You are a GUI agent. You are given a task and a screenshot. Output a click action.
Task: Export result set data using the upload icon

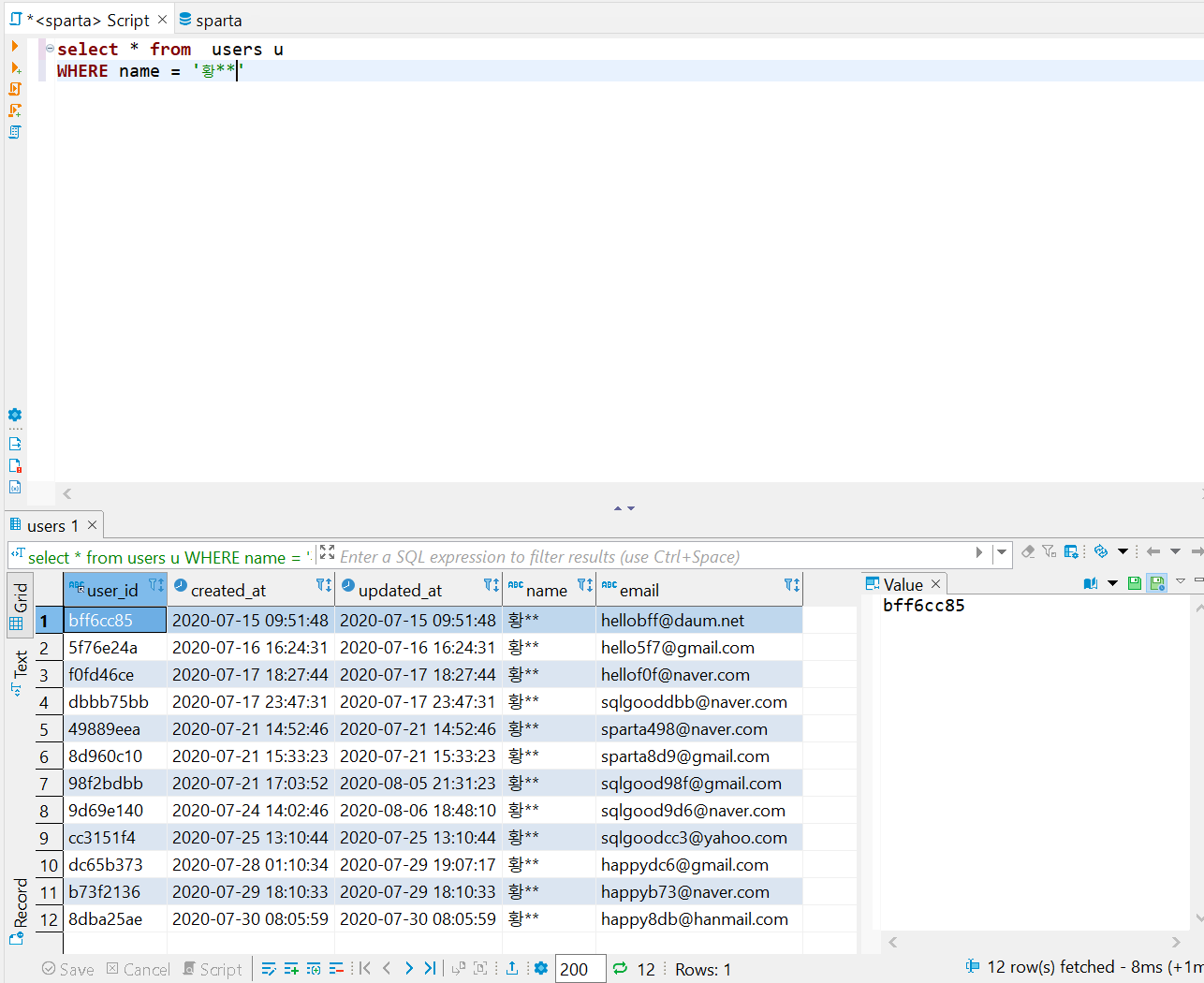pos(512,969)
